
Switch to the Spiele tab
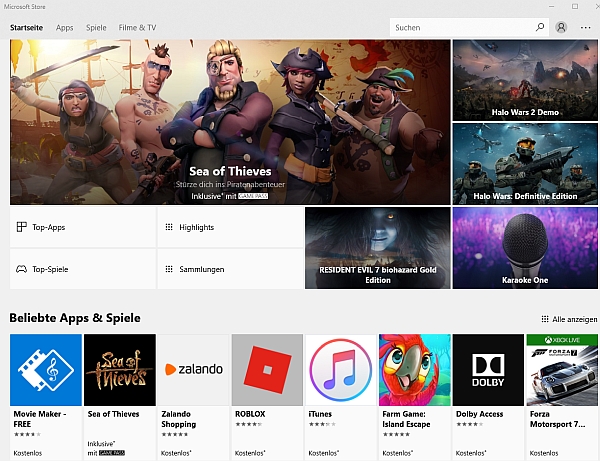[x=96, y=28]
